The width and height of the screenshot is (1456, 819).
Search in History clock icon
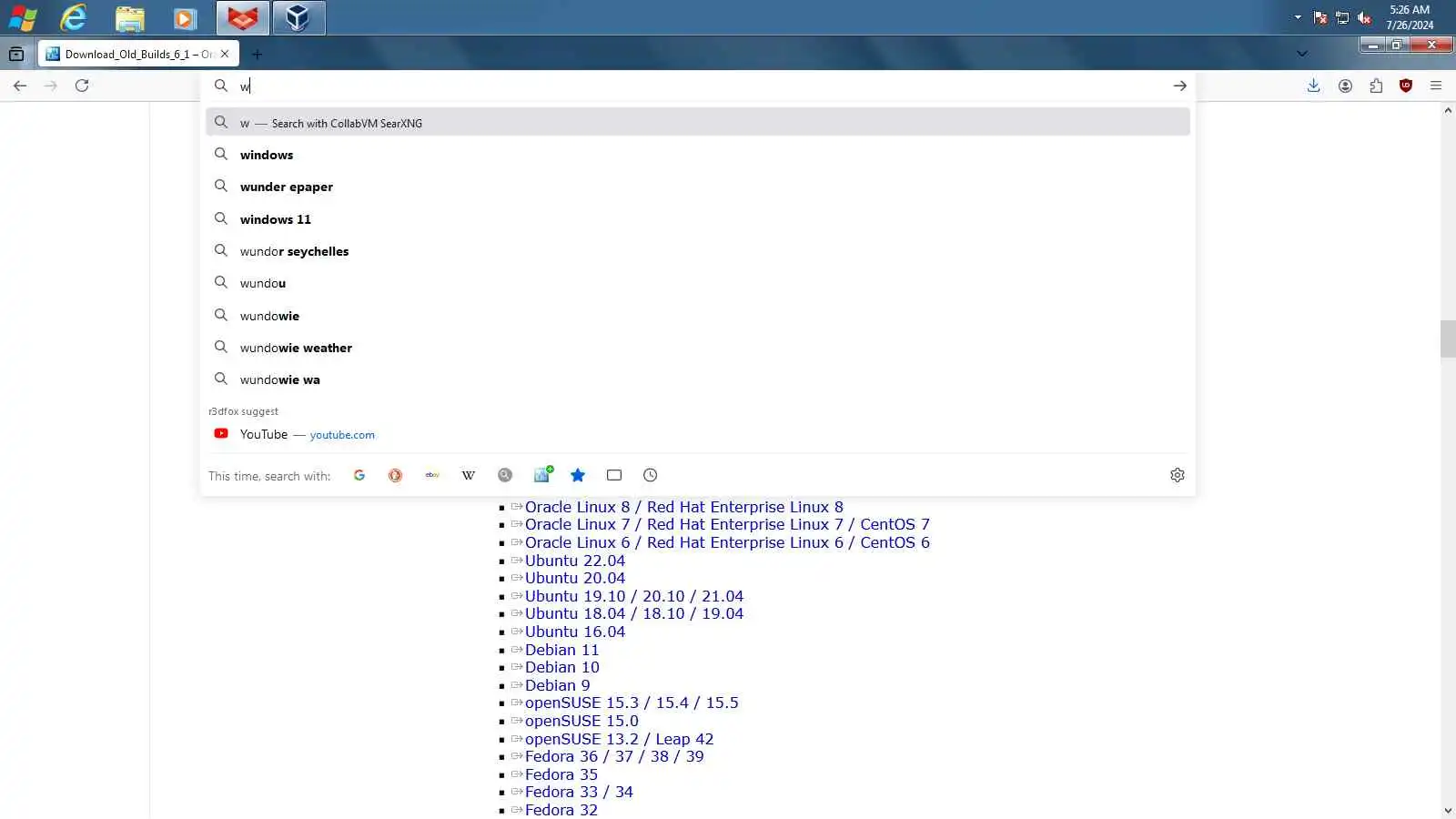pyautogui.click(x=650, y=475)
